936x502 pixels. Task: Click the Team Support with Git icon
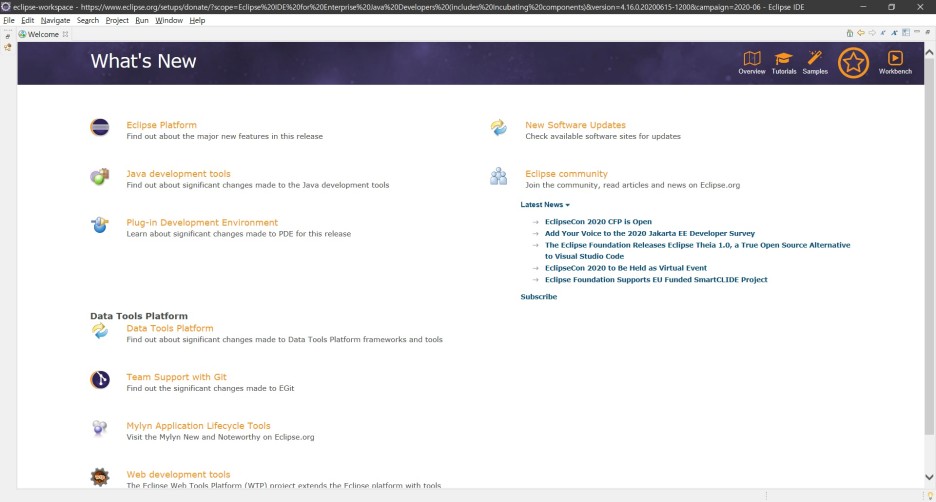[x=100, y=379]
